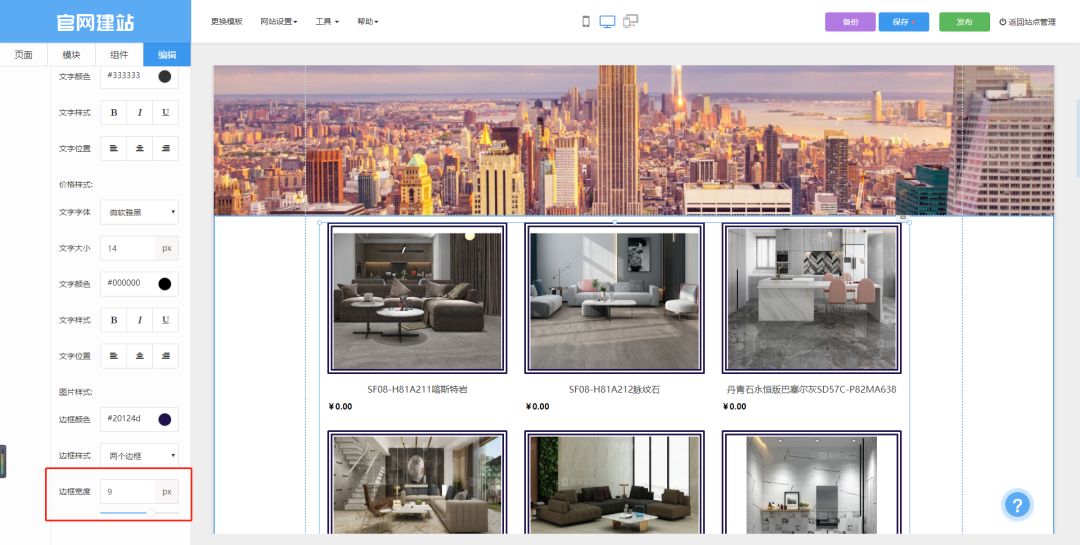
Task: Expand the 边框样式 dropdown showing 两个边框
Action: 139,455
